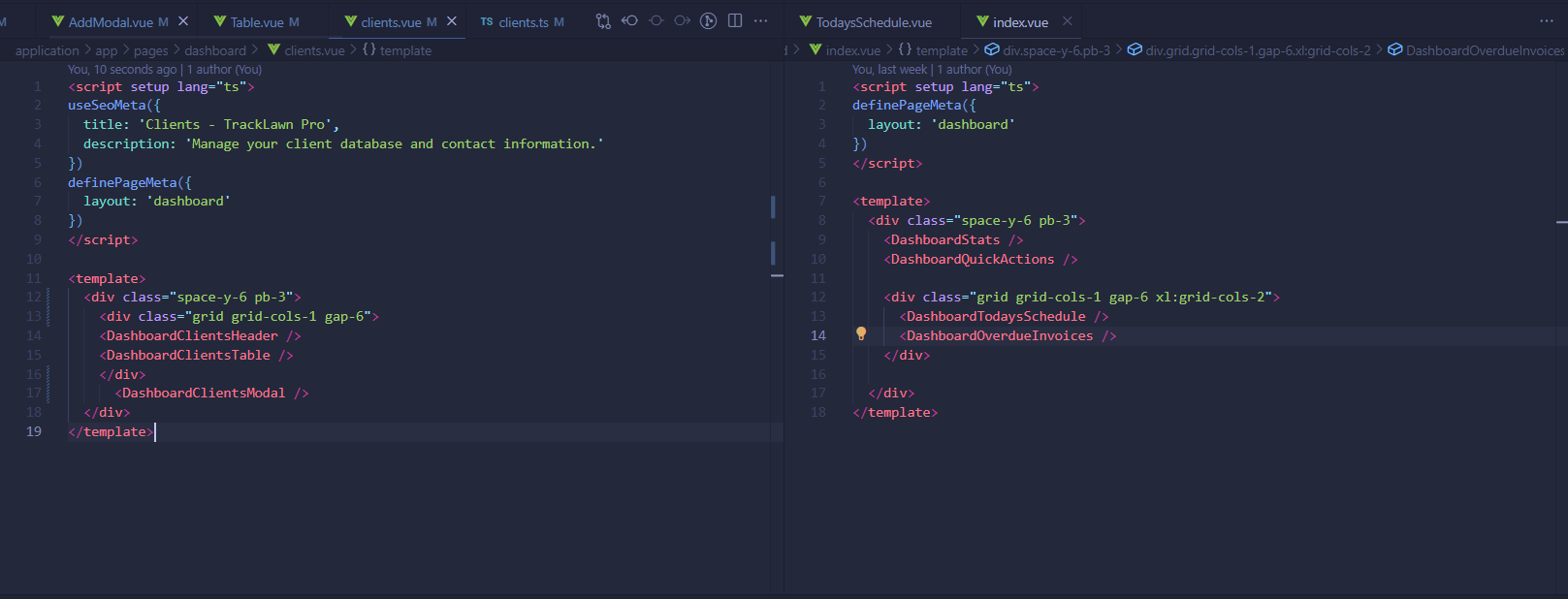Close the clients.vue tab
This screenshot has height=599, width=1568.
452,21
